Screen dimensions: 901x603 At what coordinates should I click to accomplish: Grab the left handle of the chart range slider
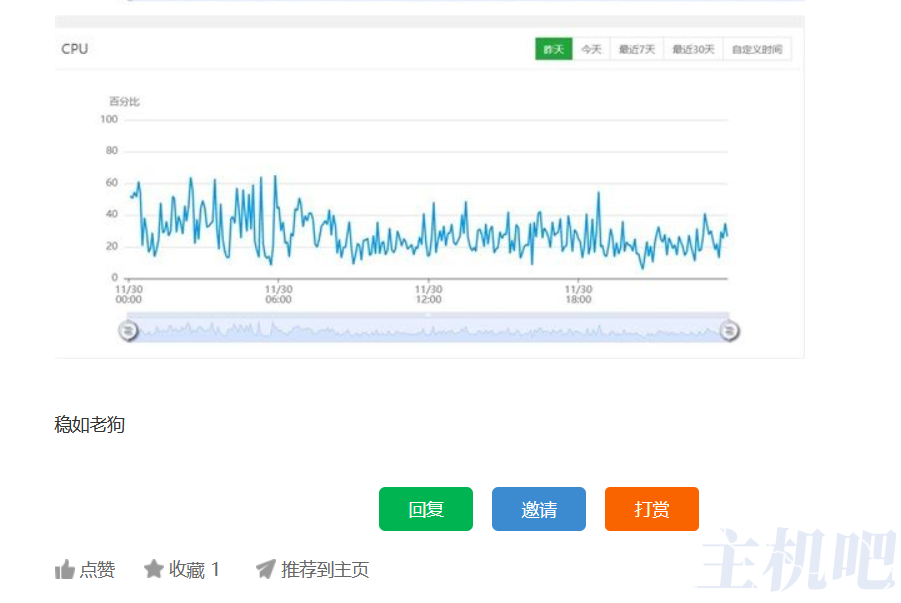coord(128,331)
